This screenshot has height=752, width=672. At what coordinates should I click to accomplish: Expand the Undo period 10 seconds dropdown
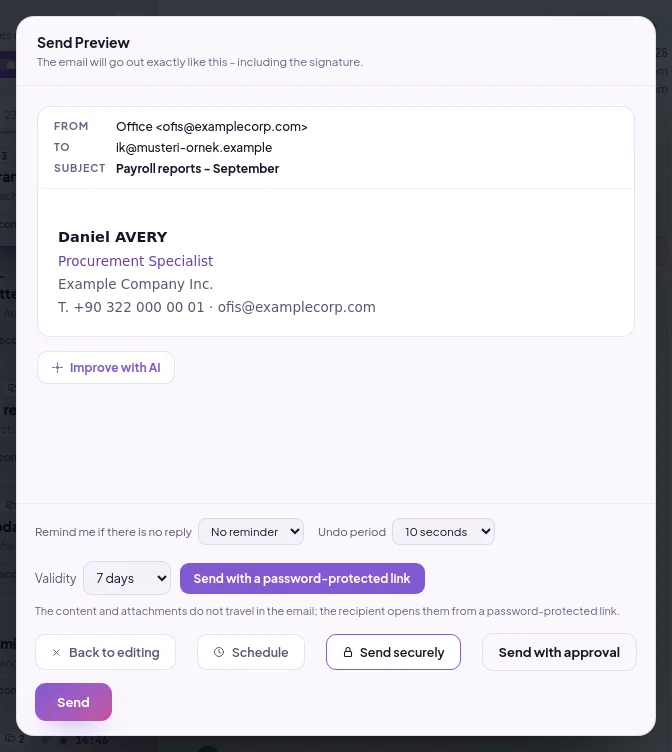click(443, 531)
